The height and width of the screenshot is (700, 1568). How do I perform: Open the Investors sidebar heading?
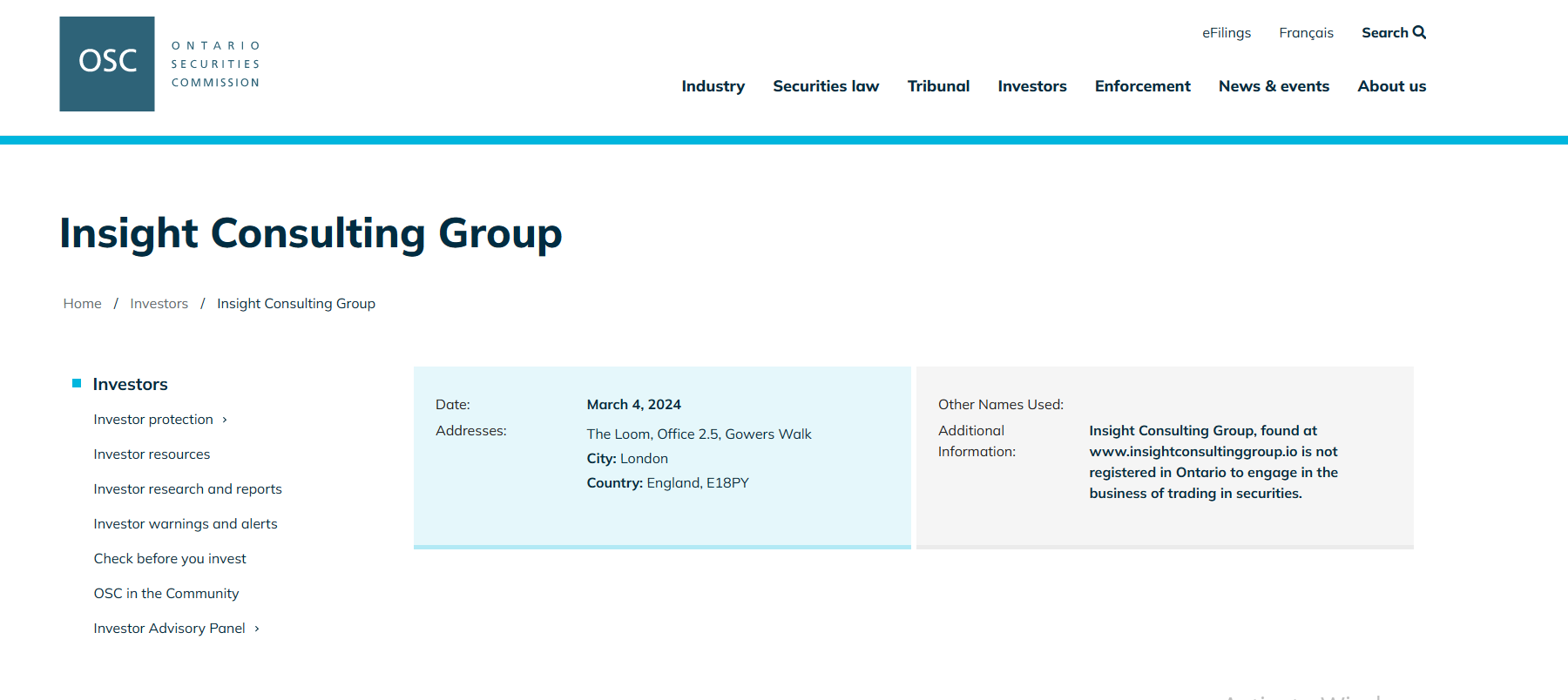(130, 384)
